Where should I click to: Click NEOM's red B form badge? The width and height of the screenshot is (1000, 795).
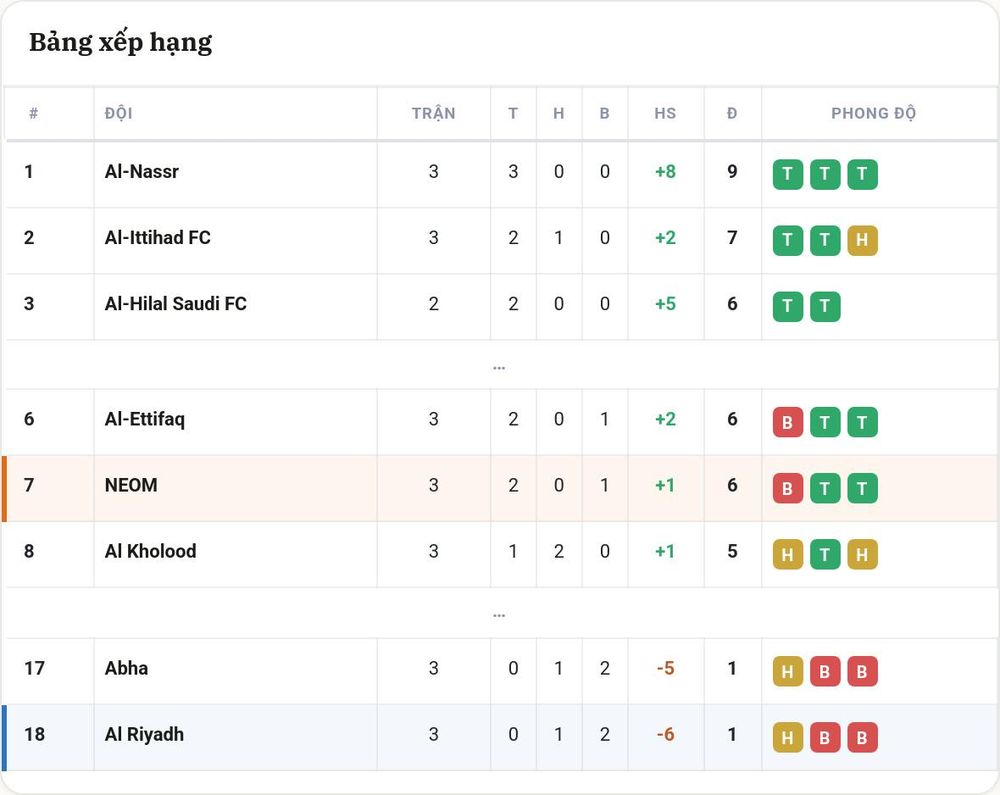[788, 488]
